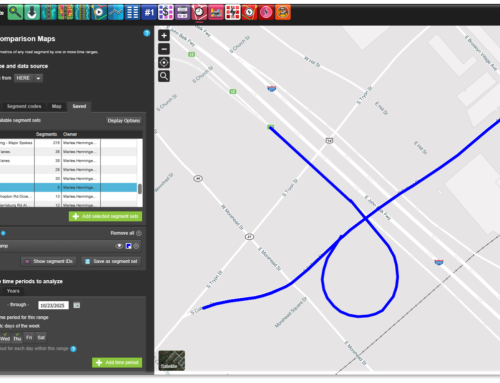The width and height of the screenshot is (500, 383).
Task: Open the play-button trend map tool
Action: [99, 13]
